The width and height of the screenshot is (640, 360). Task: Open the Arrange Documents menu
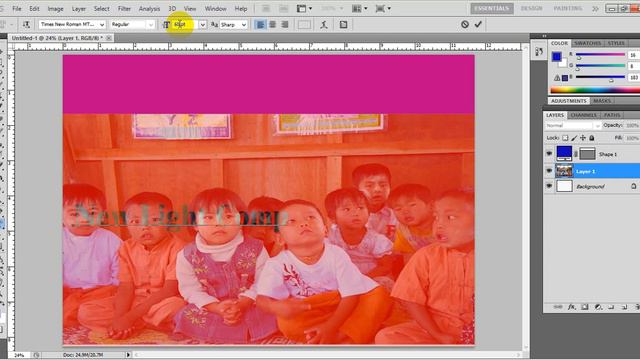coord(359,8)
